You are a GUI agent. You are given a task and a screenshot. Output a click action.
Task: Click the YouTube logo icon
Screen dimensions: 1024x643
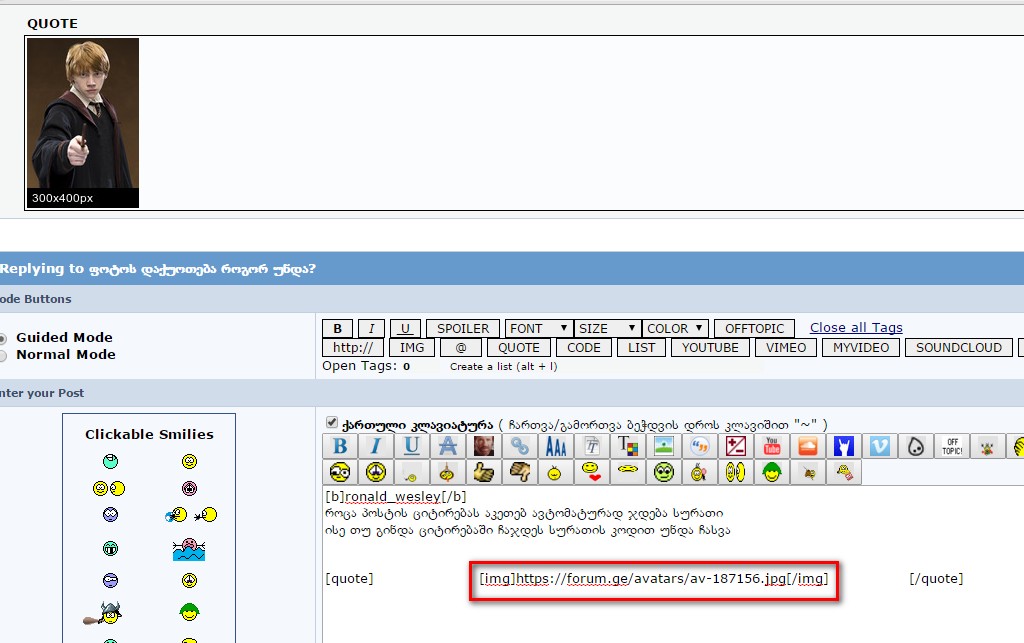(x=771, y=447)
